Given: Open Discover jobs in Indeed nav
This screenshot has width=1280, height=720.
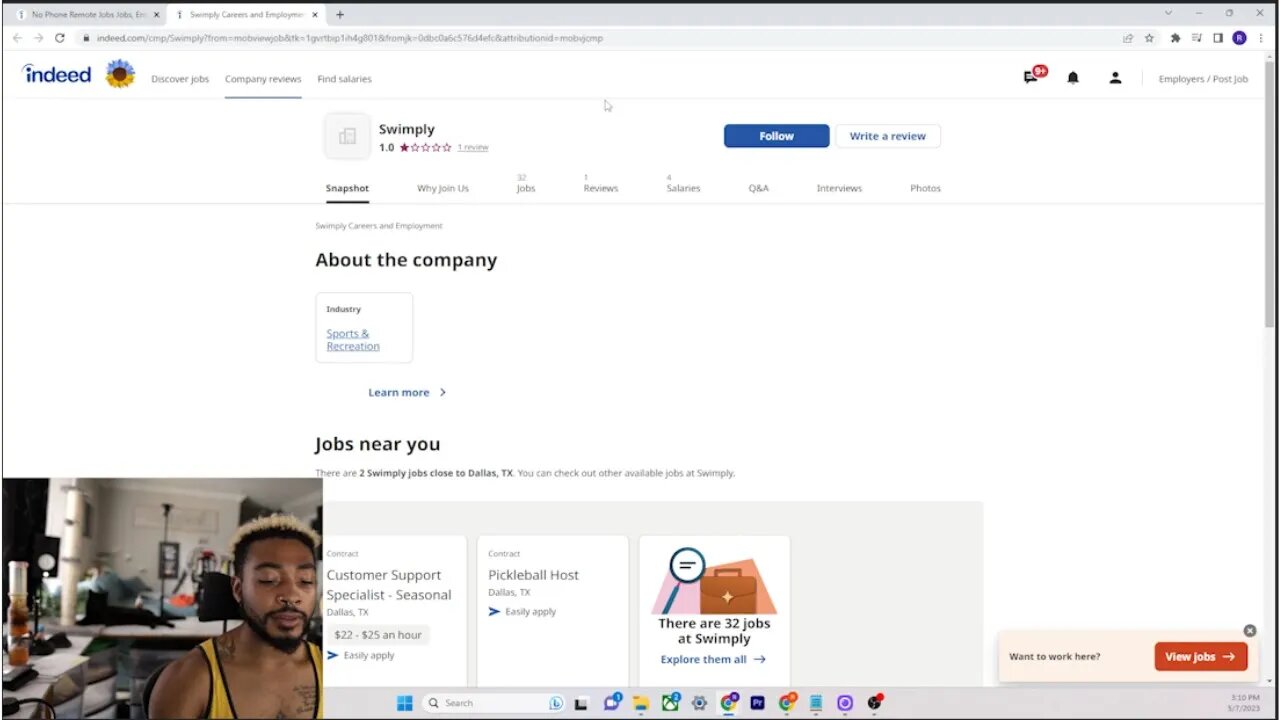Looking at the screenshot, I should tap(180, 79).
